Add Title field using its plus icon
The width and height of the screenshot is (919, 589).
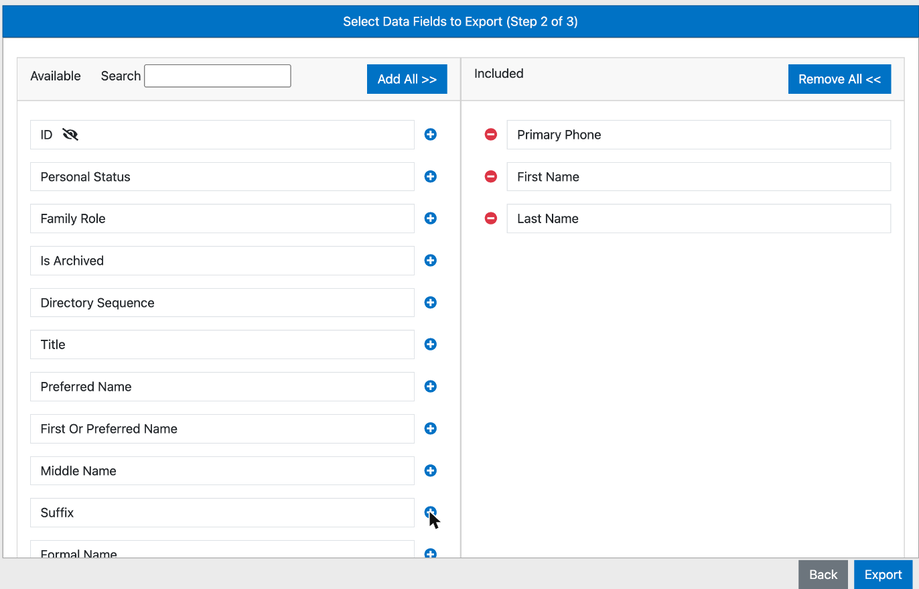pyautogui.click(x=430, y=345)
